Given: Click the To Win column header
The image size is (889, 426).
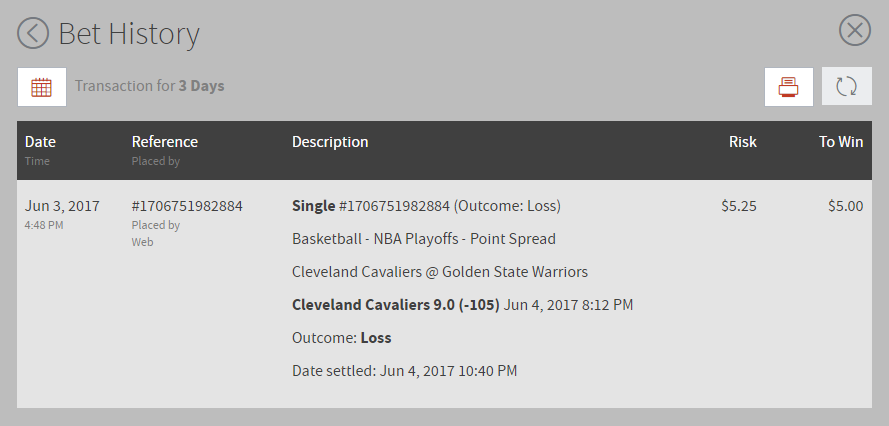Looking at the screenshot, I should pos(841,142).
